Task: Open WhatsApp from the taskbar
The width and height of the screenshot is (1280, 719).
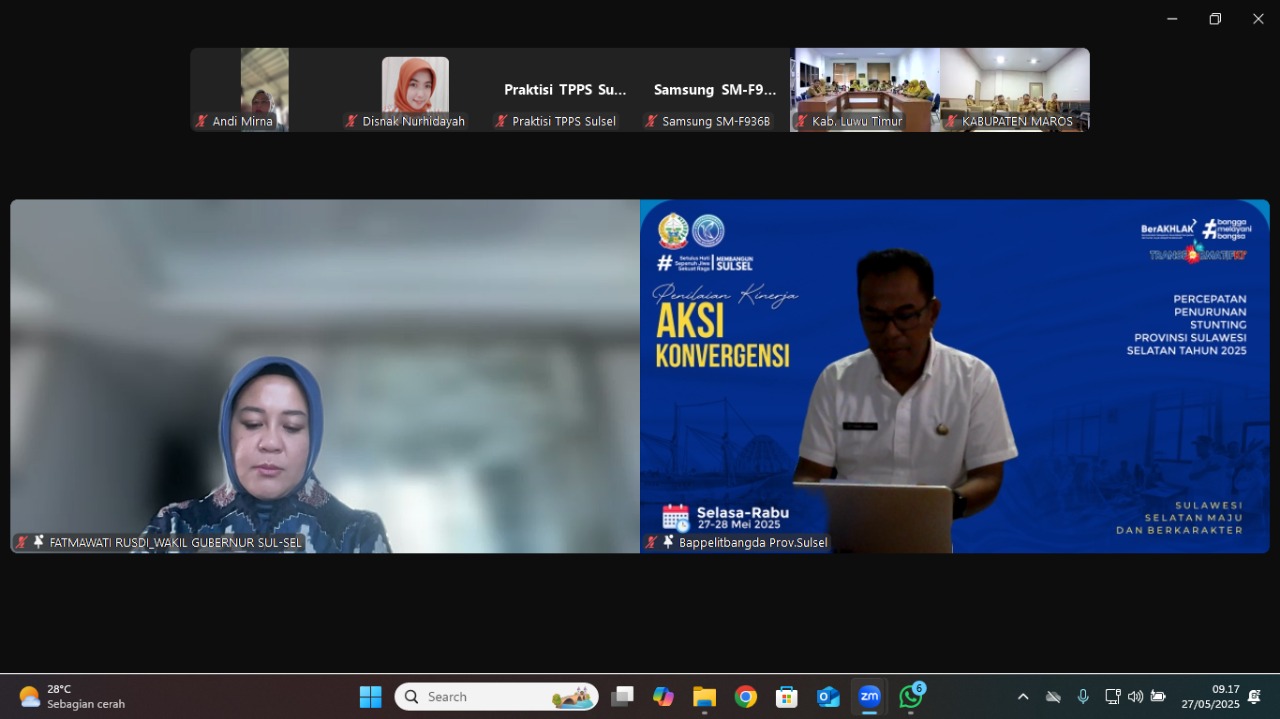Action: pyautogui.click(x=910, y=697)
